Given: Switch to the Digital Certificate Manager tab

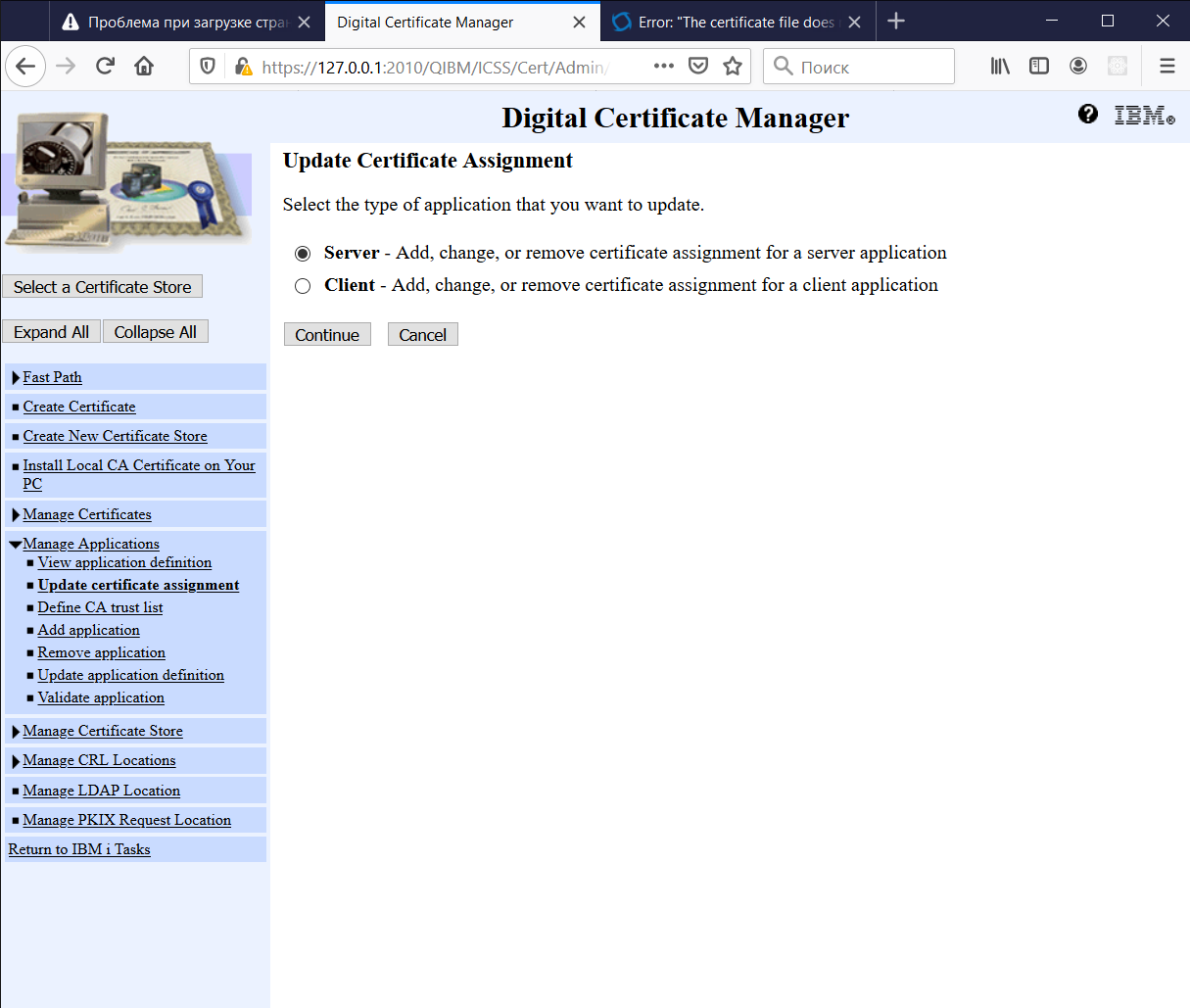Looking at the screenshot, I should 462,22.
